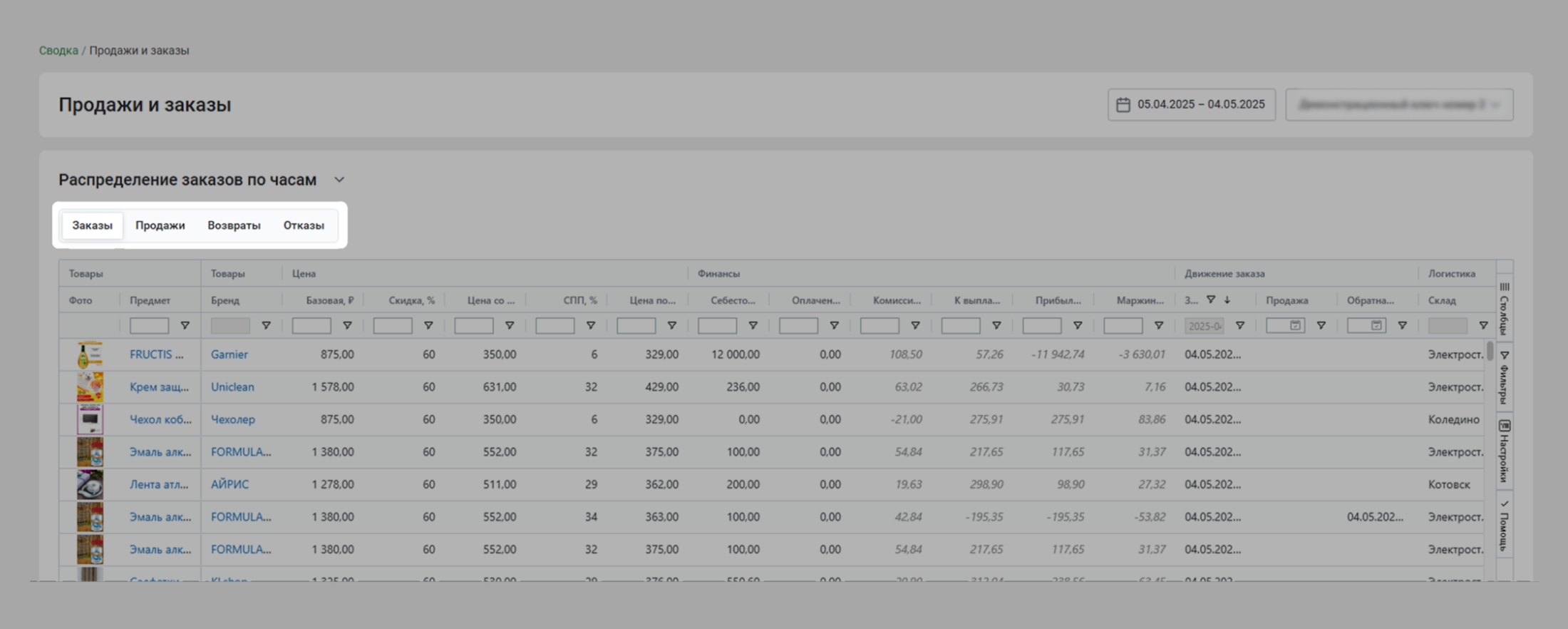Toggle the Фильтры side panel

pos(1504,377)
